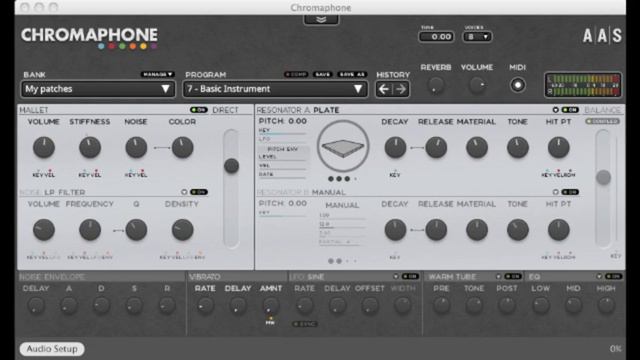The image size is (640, 360).
Task: Click the MIDI activity indicator
Action: [518, 85]
